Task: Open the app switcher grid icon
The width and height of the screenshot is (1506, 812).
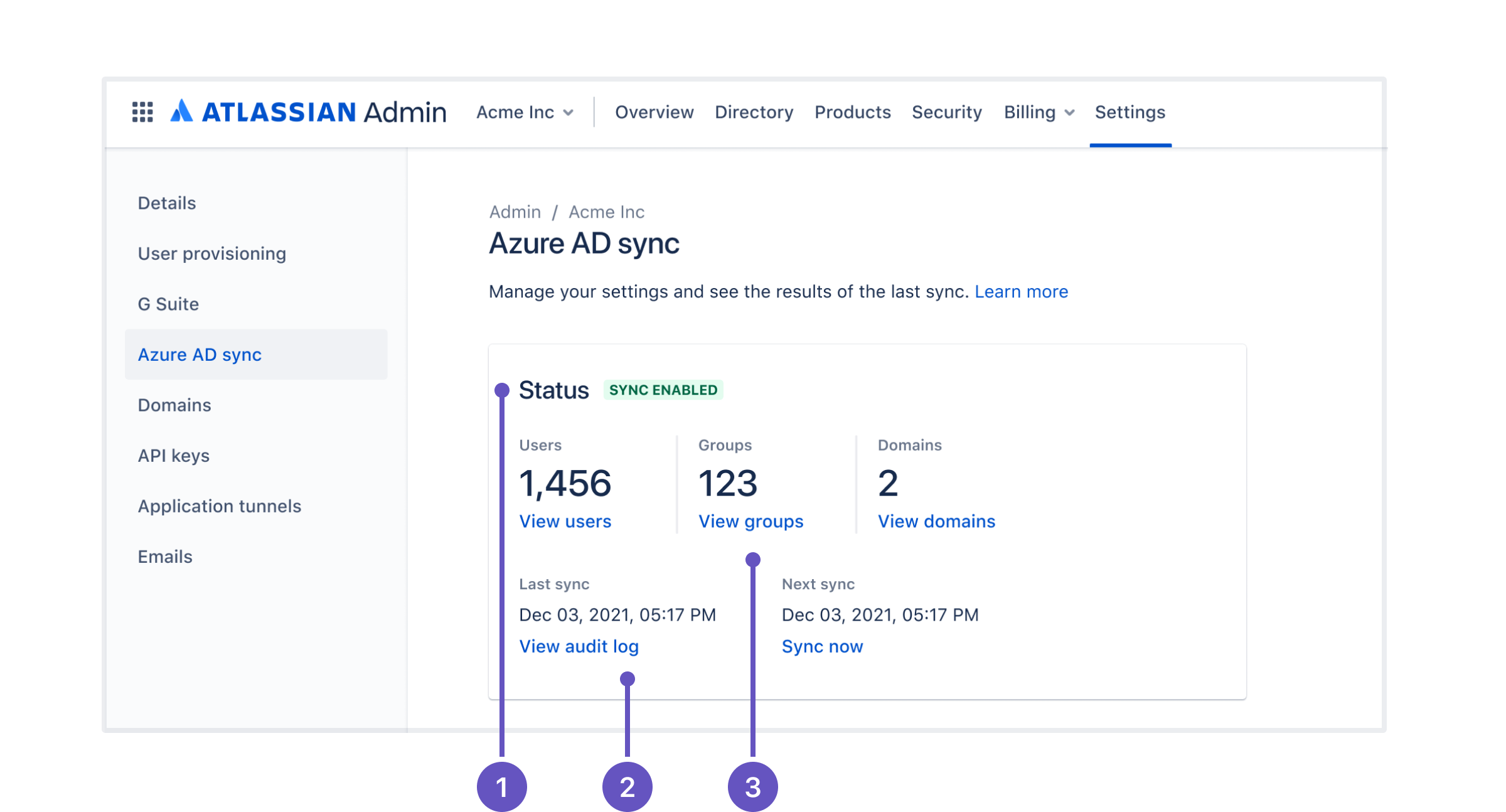Action: tap(142, 112)
